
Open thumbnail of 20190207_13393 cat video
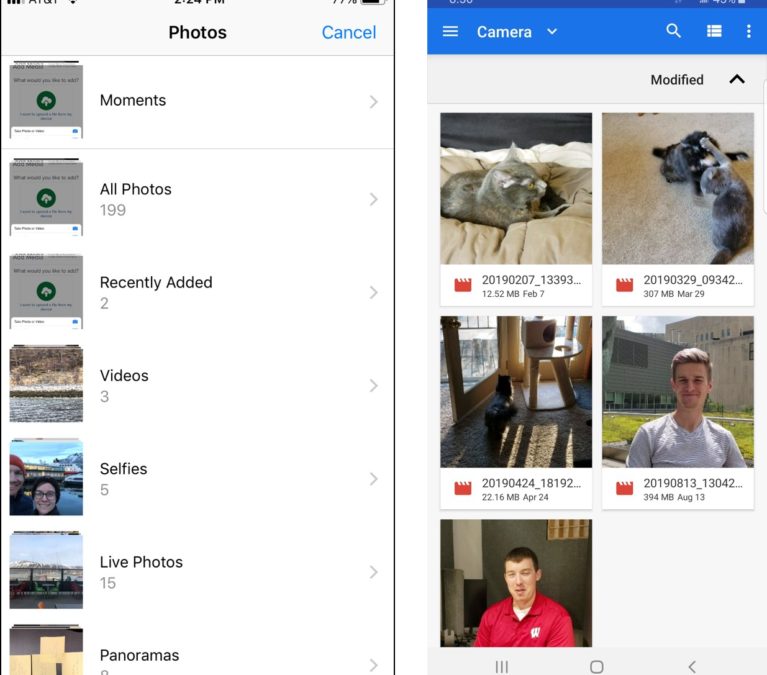(x=516, y=188)
